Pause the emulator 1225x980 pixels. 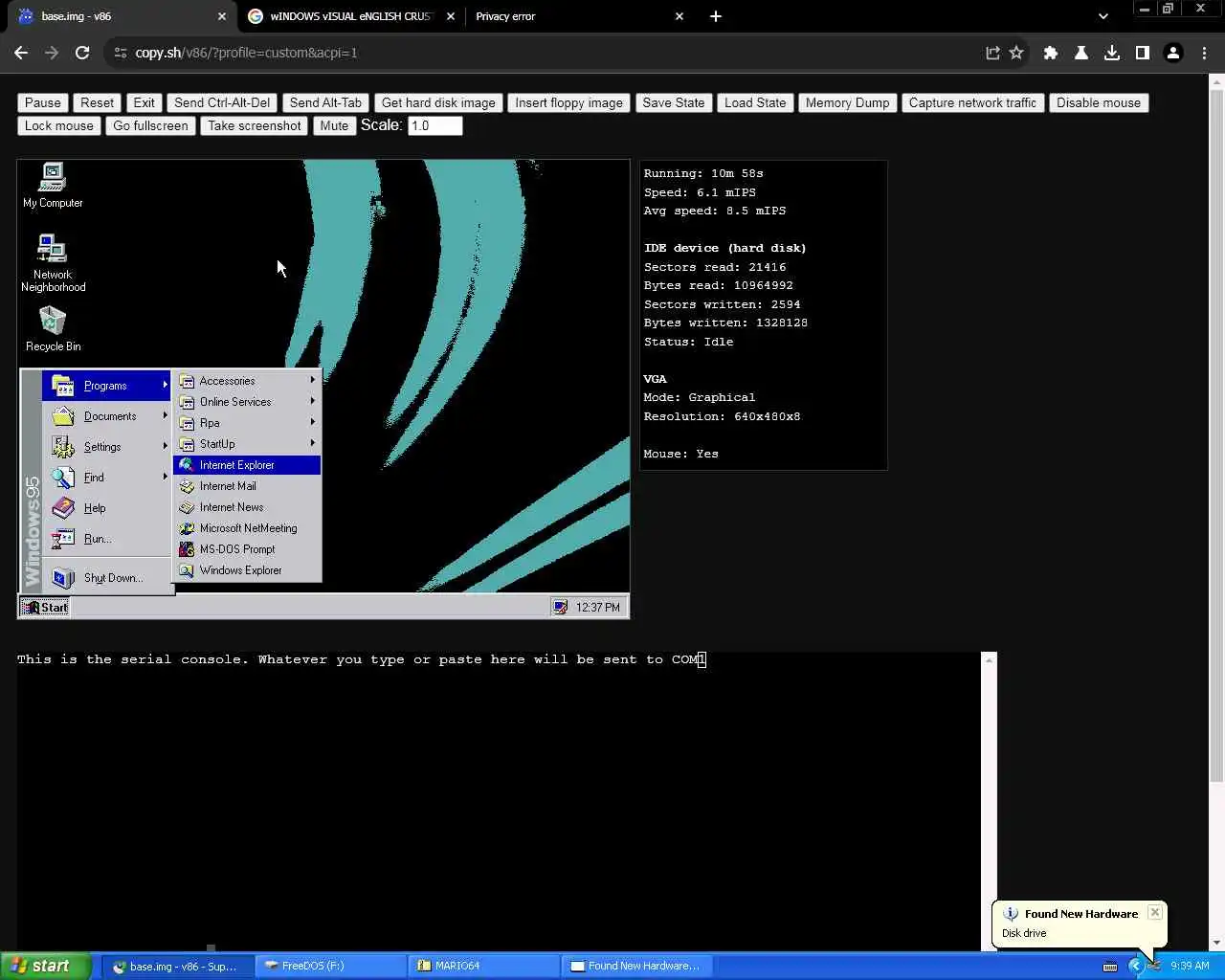(x=43, y=102)
